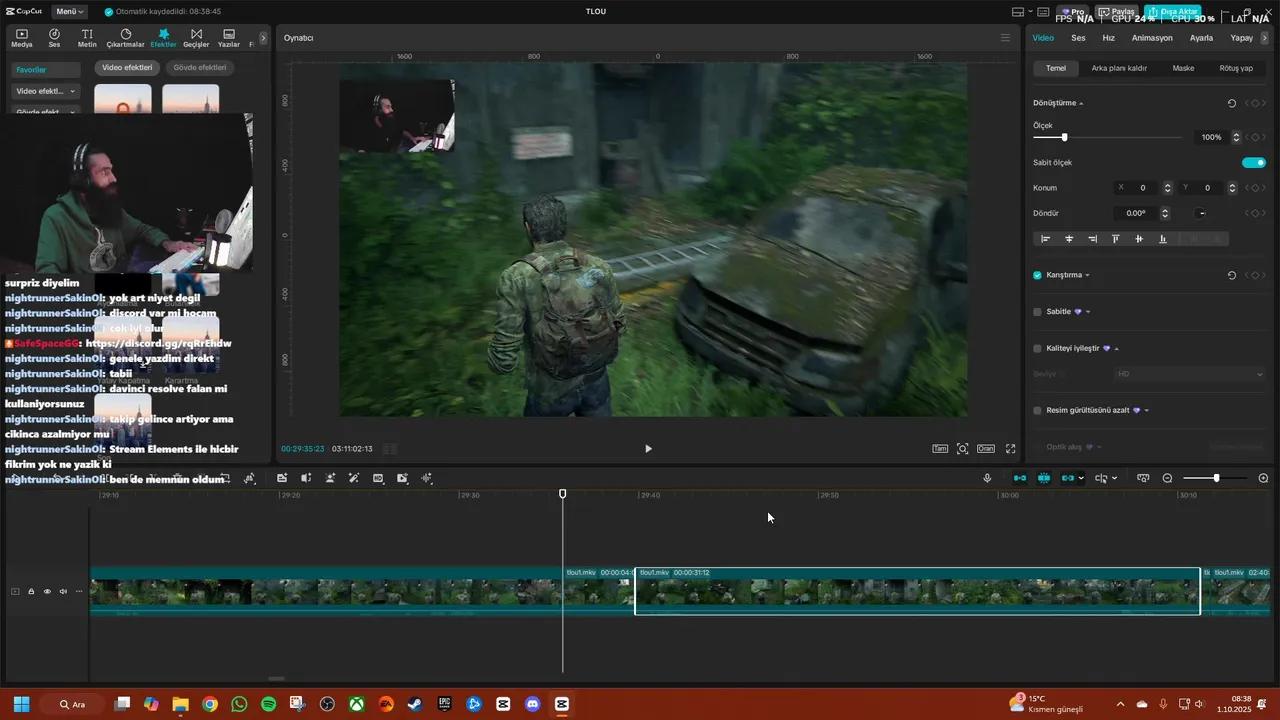Mute the main track audio
The height and width of the screenshot is (720, 1280).
(63, 591)
